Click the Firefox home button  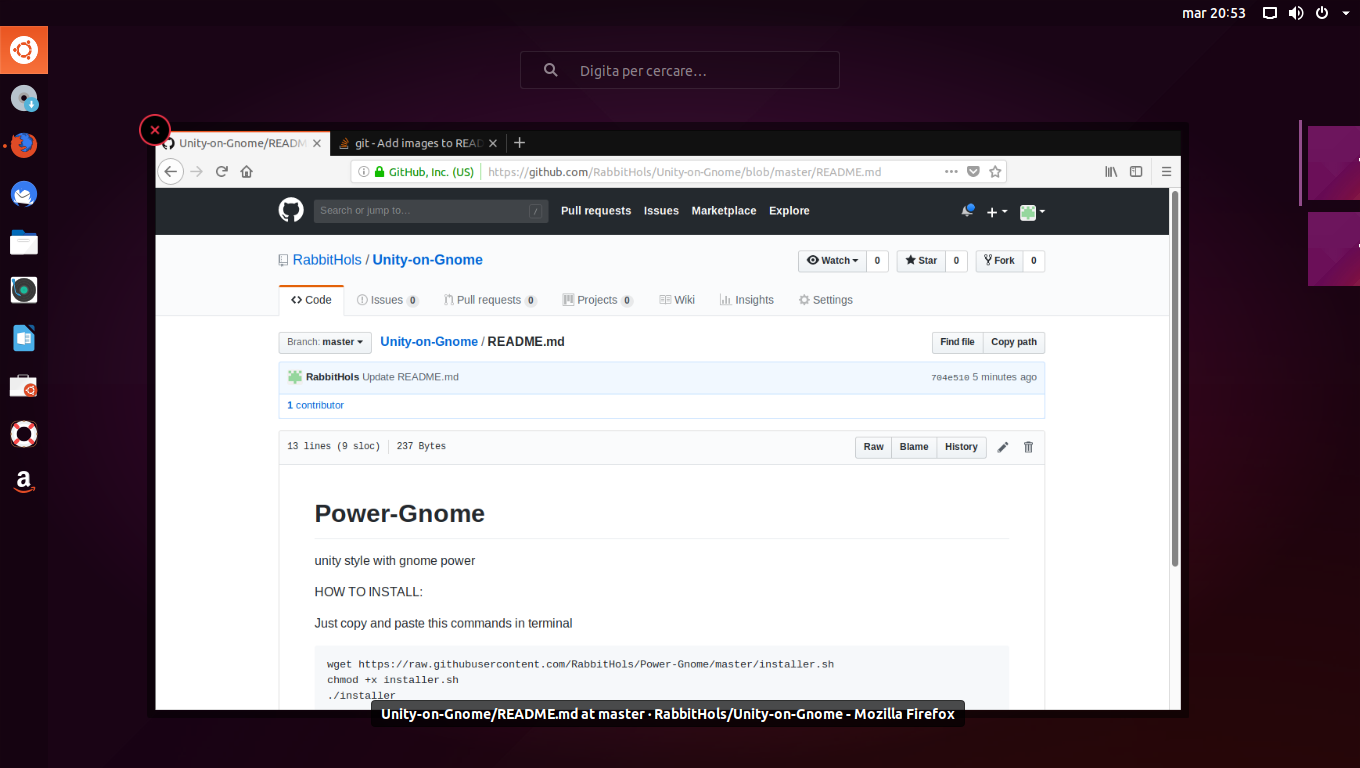(x=247, y=171)
